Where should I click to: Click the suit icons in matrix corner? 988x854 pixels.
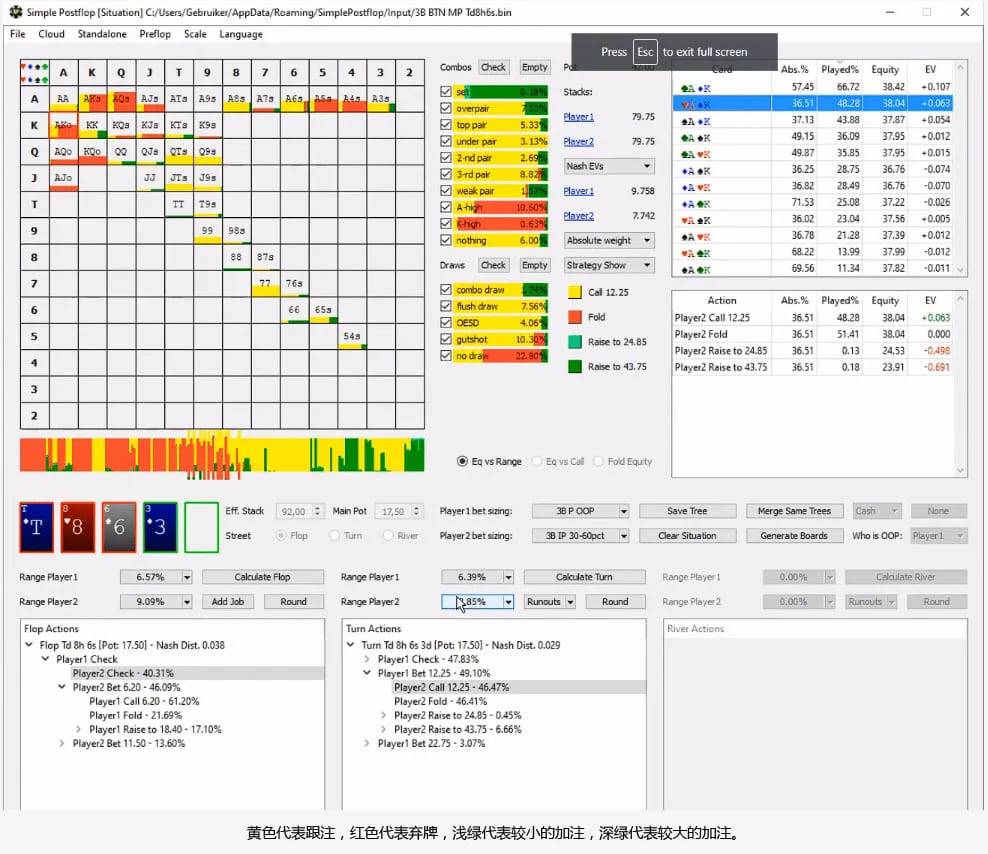(35, 72)
